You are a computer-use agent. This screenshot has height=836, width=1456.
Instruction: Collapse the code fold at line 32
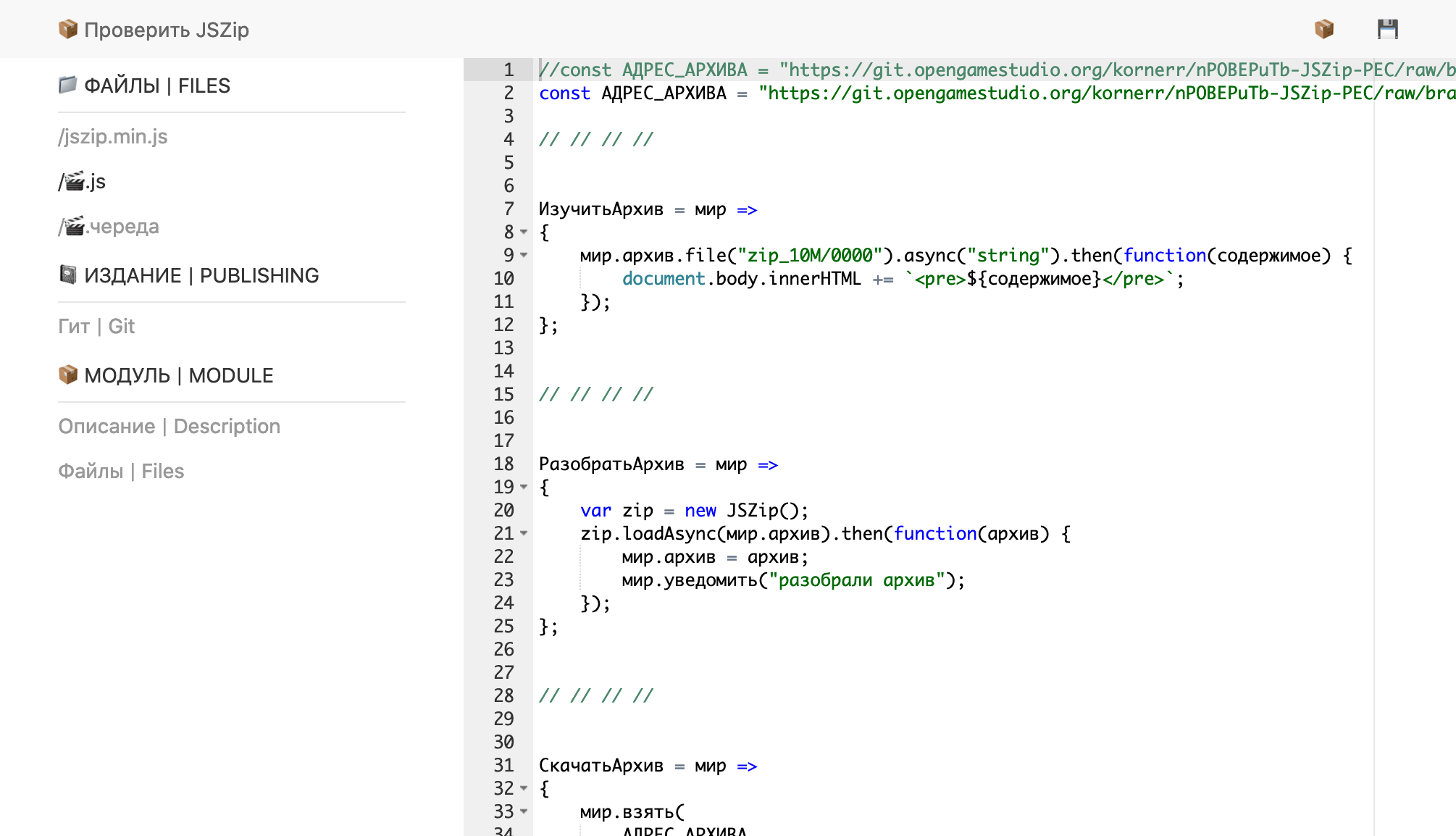pyautogui.click(x=524, y=788)
